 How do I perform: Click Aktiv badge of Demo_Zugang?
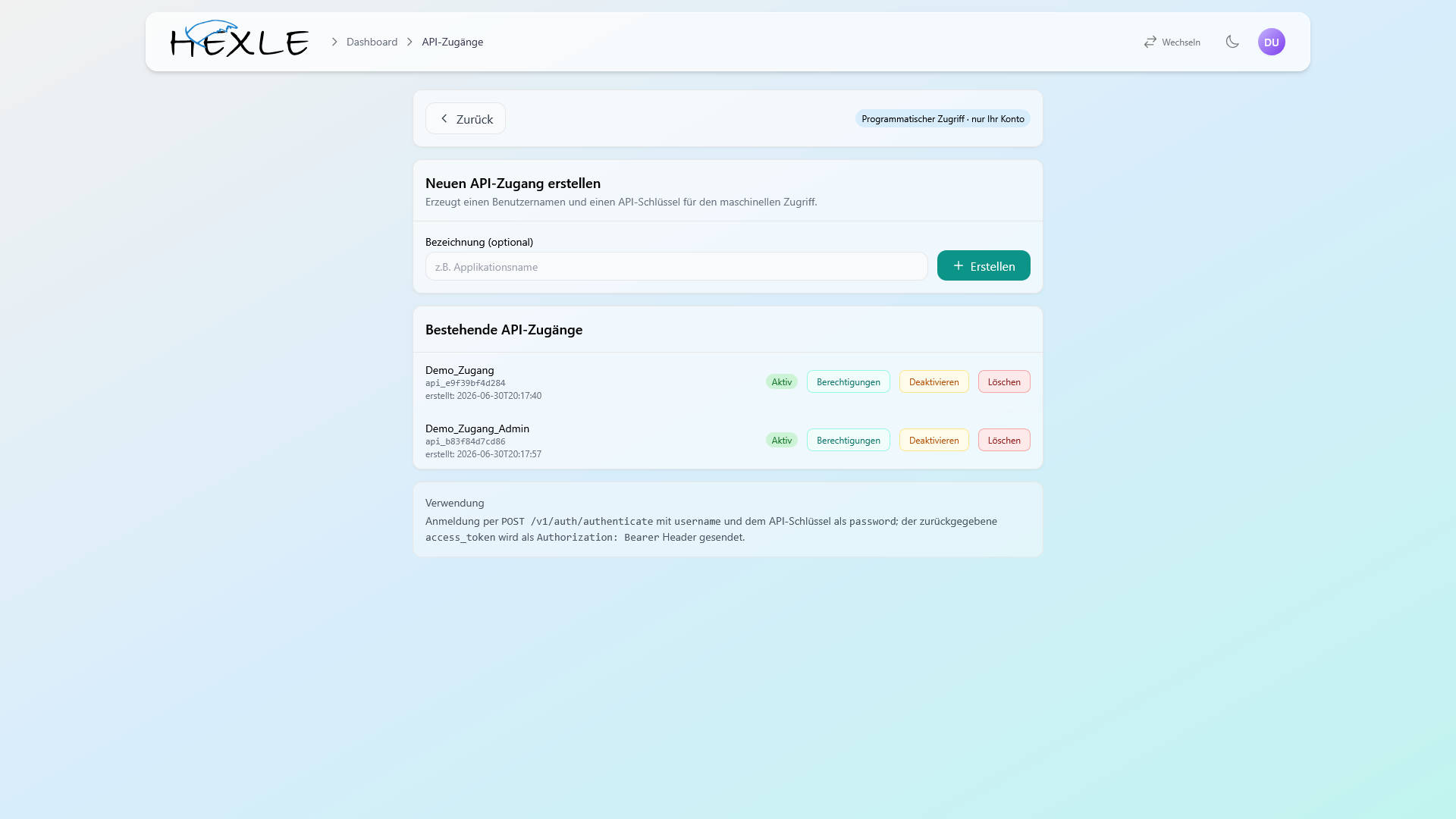coord(782,381)
